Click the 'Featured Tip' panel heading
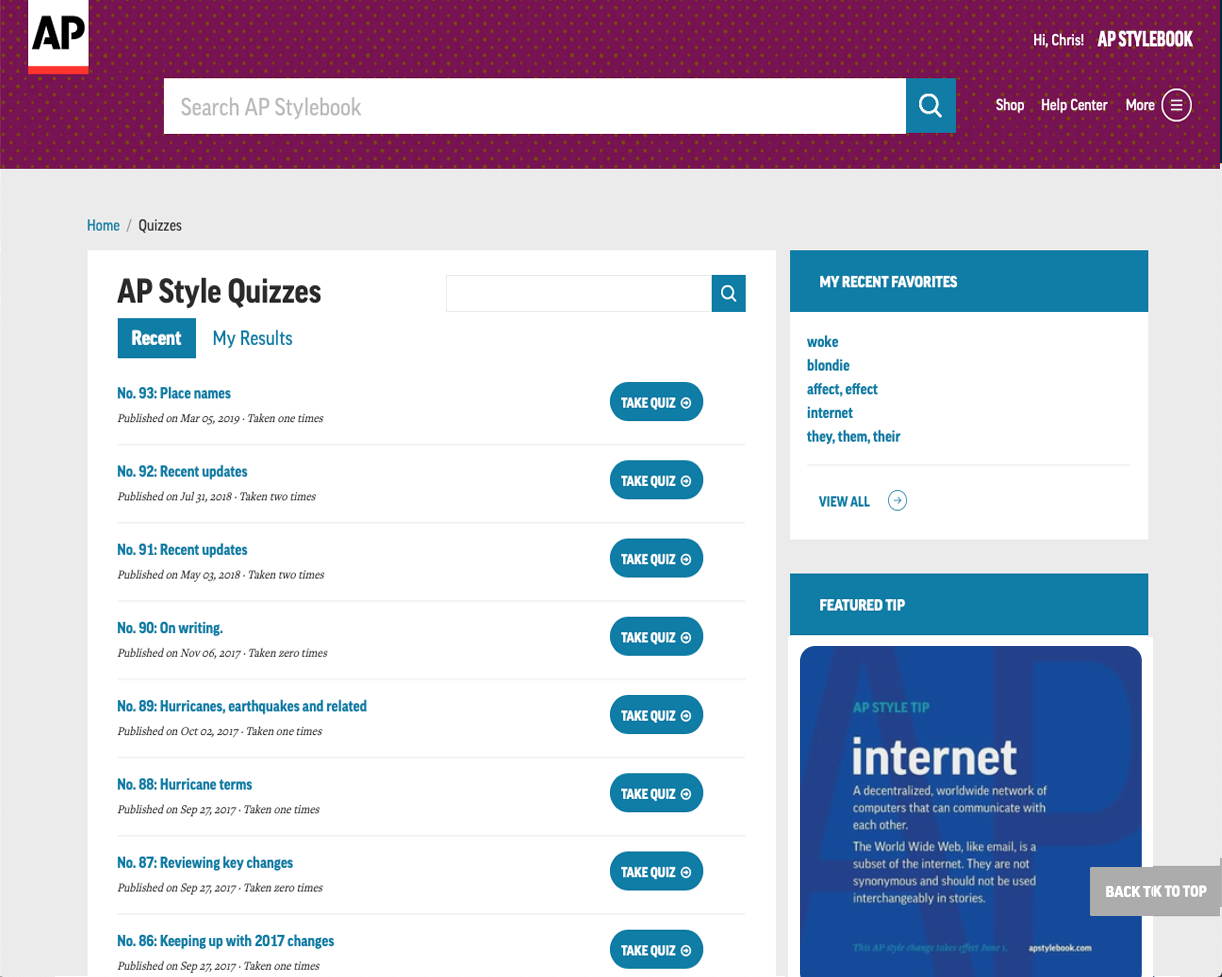The width and height of the screenshot is (1222, 977). pyautogui.click(x=862, y=605)
